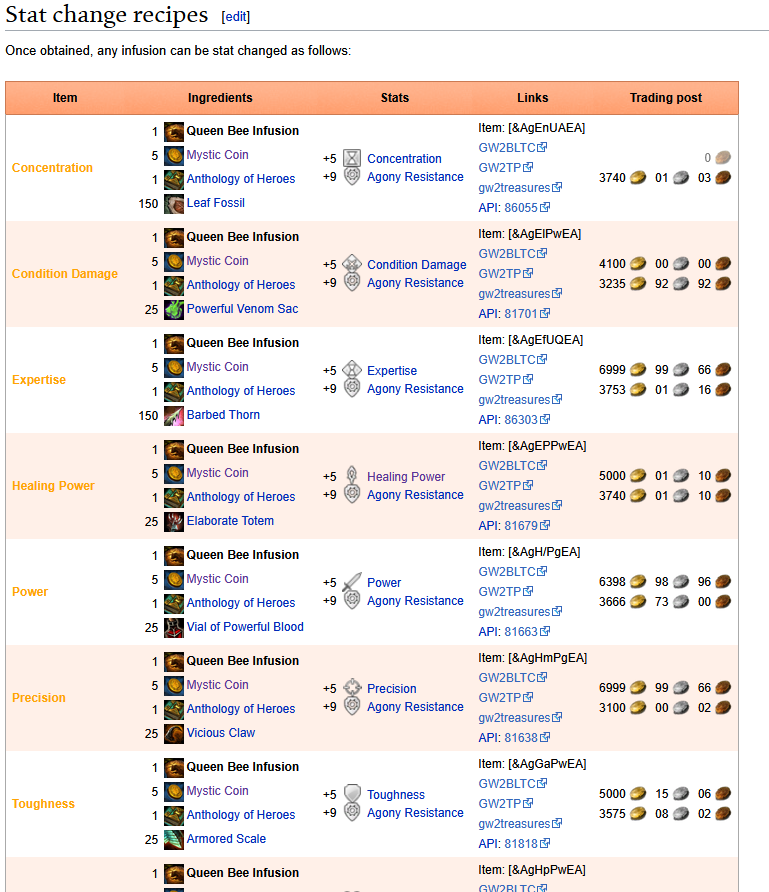
Task: Click the Vicious Claw item icon
Action: tap(174, 733)
